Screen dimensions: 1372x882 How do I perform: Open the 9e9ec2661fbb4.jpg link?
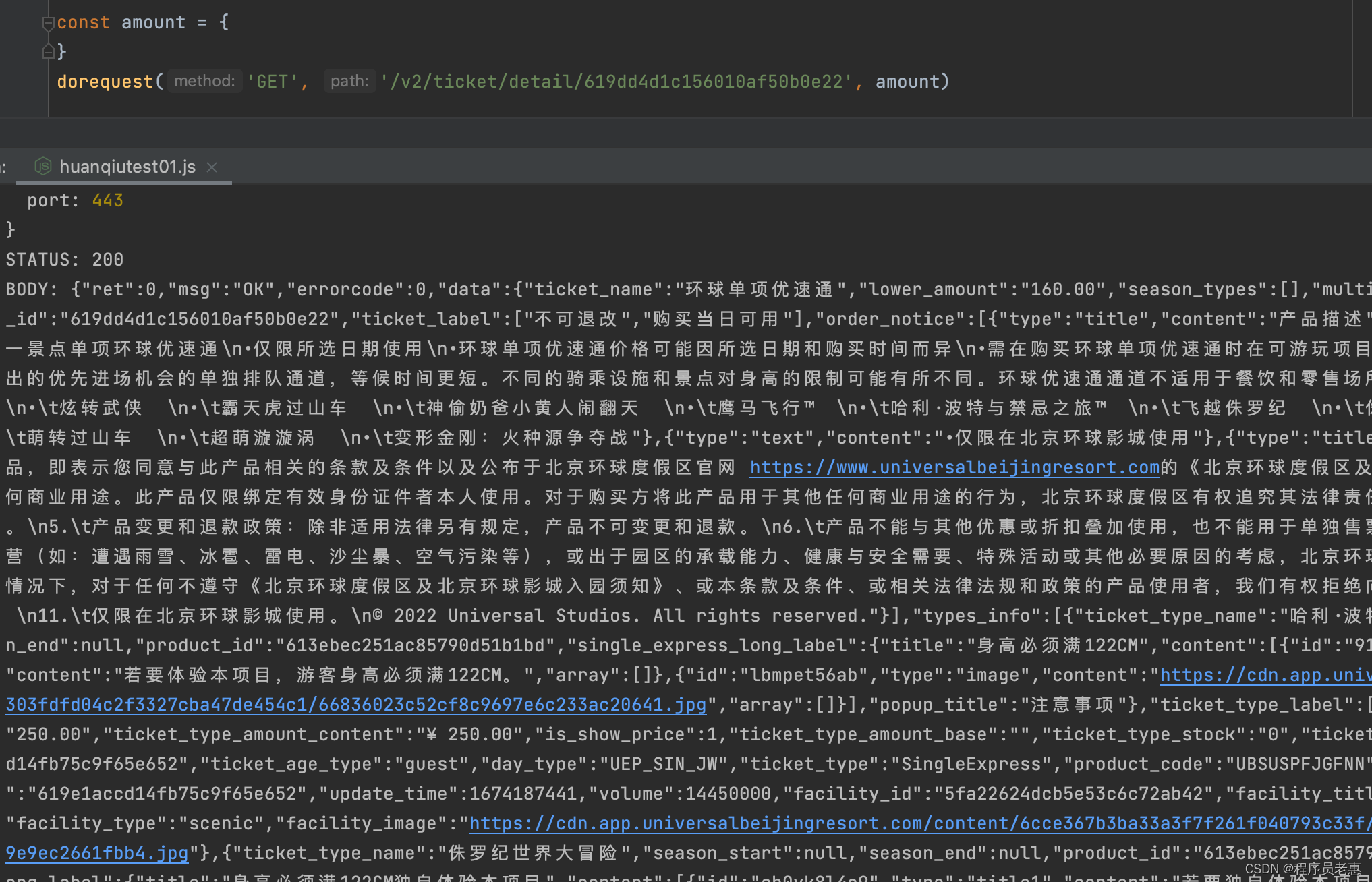tap(96, 852)
